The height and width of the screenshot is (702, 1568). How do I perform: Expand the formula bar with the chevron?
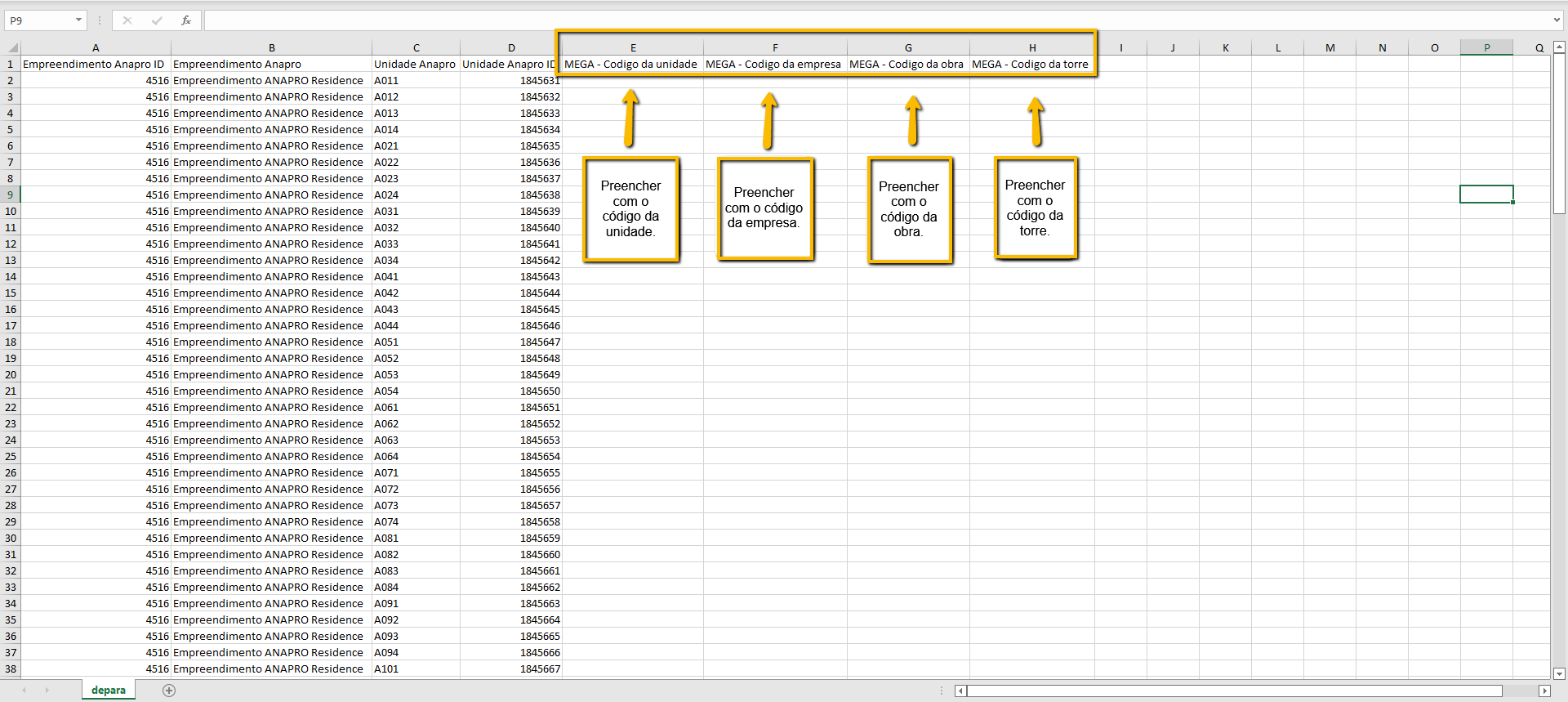tap(1557, 20)
